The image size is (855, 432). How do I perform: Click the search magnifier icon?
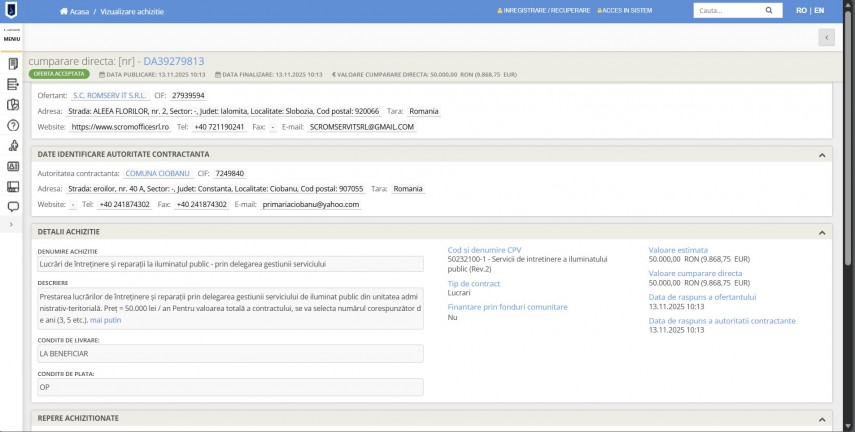(769, 11)
